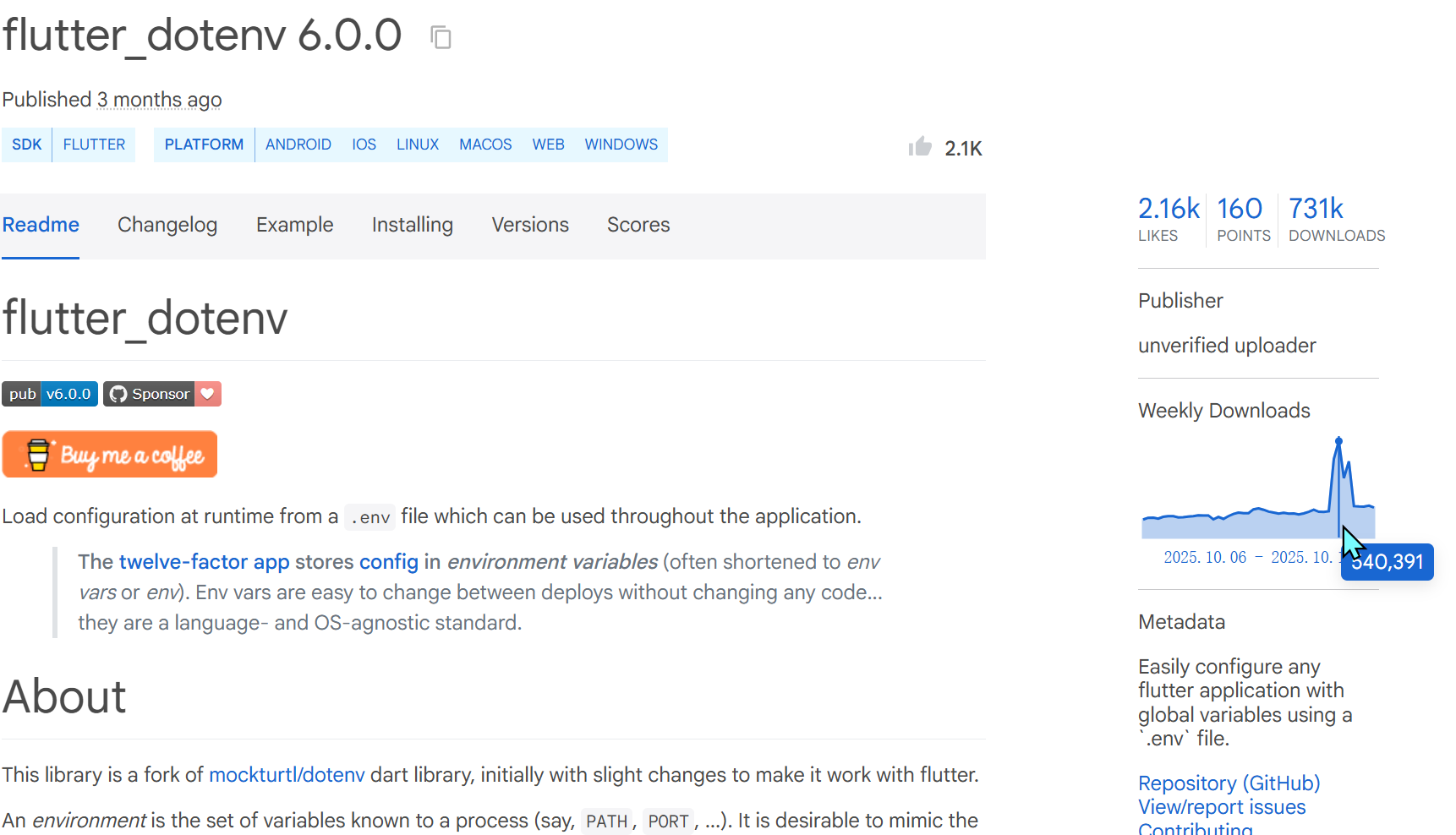Filter by the ANDROID platform tag
The image size is (1456, 835).
click(298, 145)
